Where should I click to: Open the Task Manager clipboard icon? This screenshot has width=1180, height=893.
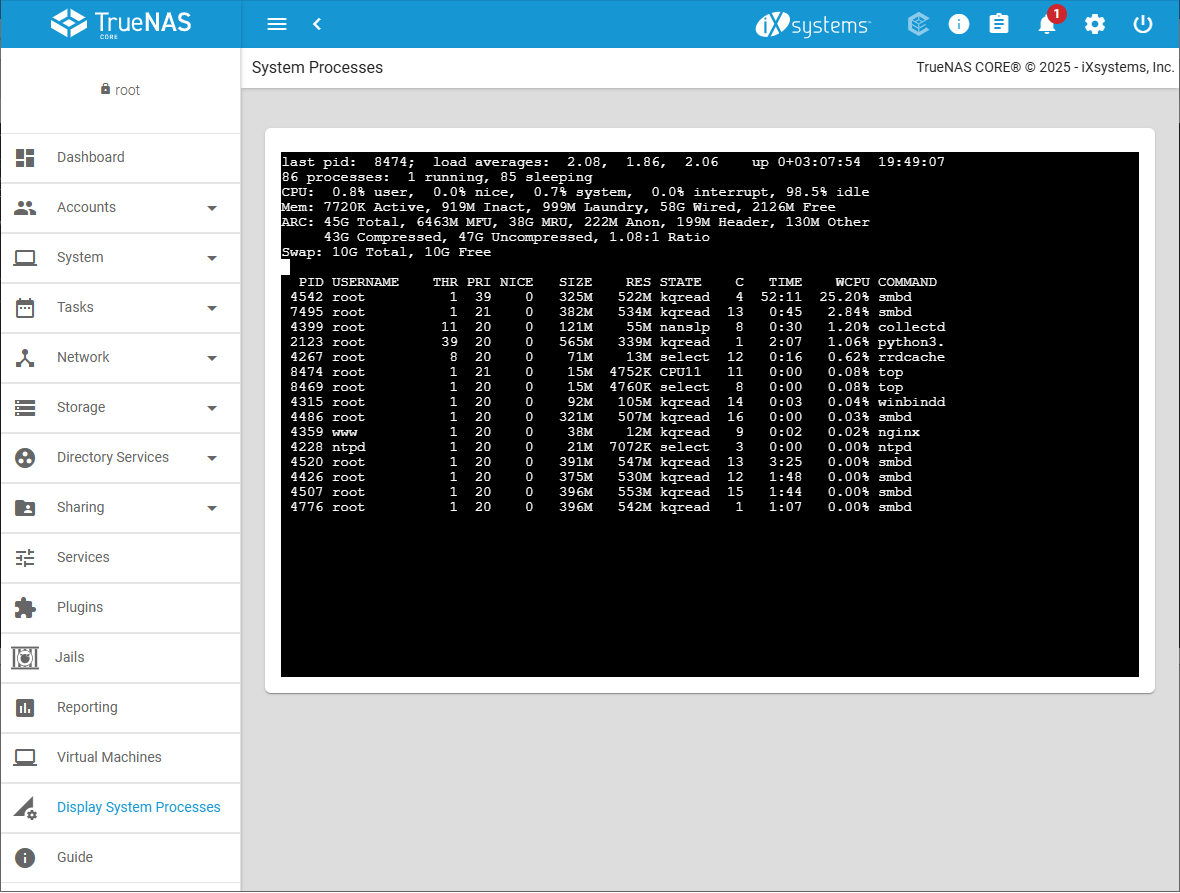(x=999, y=24)
